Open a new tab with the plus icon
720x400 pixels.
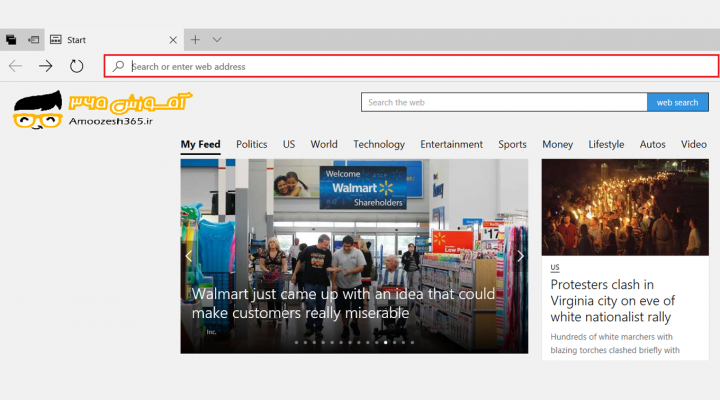pyautogui.click(x=195, y=40)
